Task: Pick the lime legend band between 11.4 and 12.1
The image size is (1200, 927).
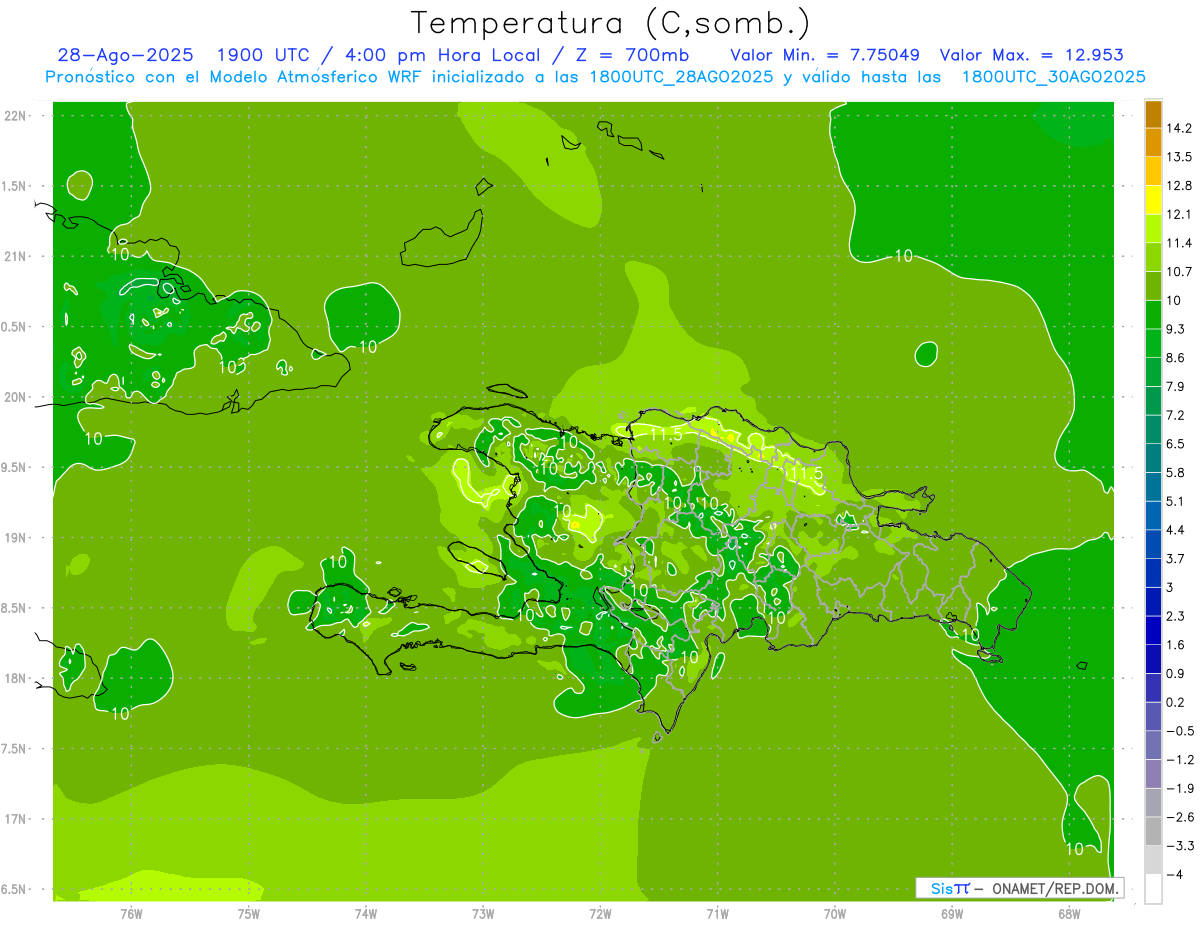Action: click(x=1153, y=229)
